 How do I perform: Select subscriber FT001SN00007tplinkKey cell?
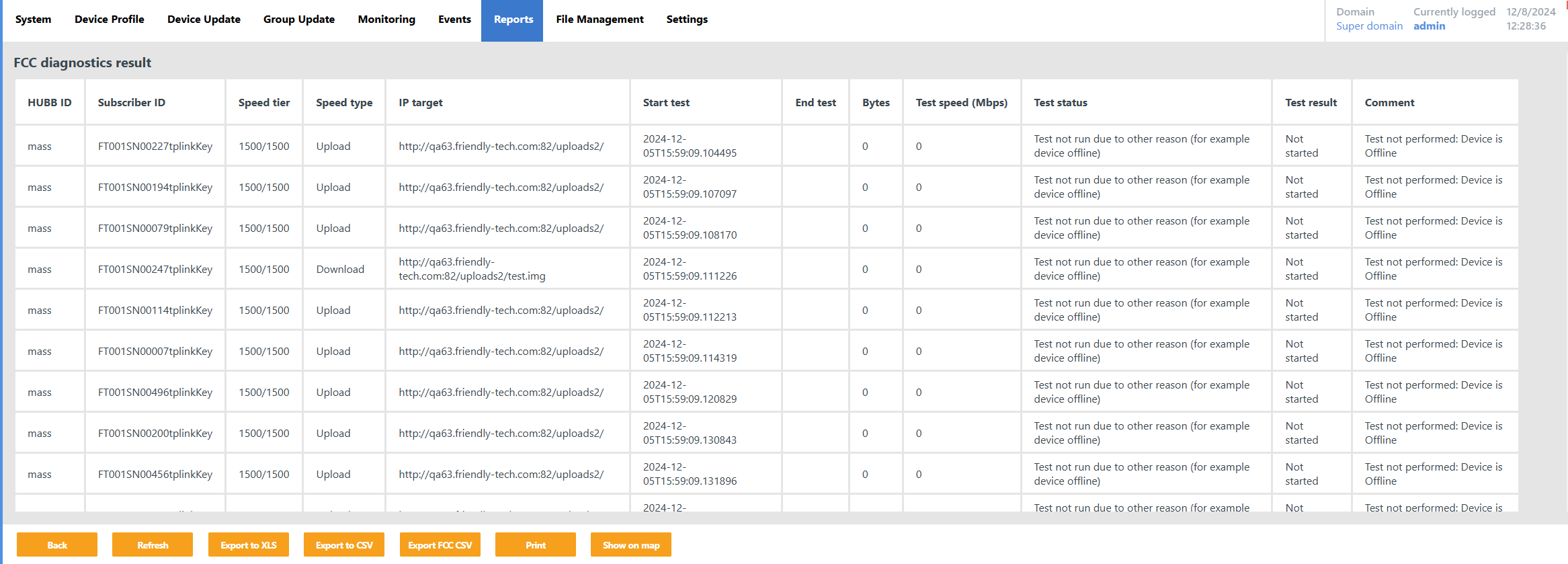point(155,351)
